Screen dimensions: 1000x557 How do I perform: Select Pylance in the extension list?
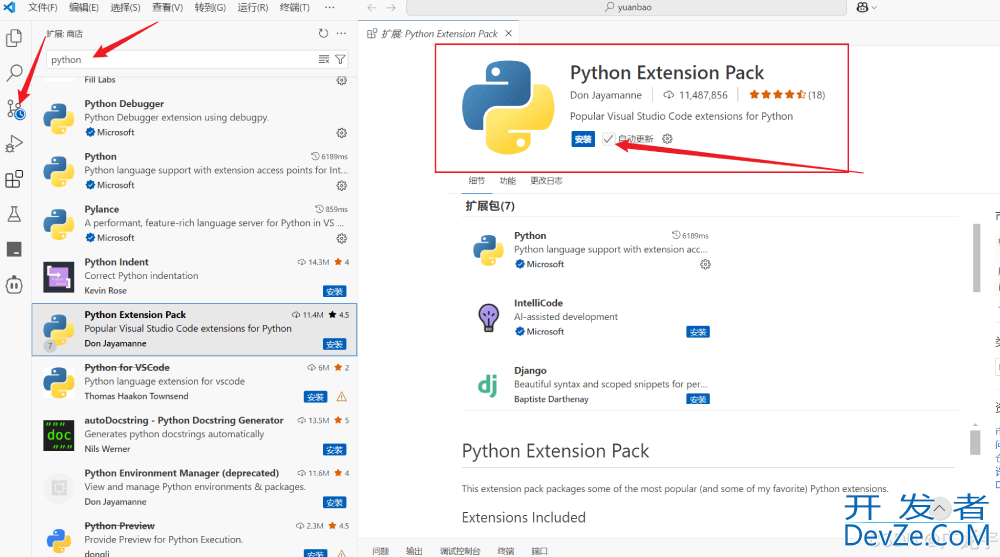coord(194,223)
